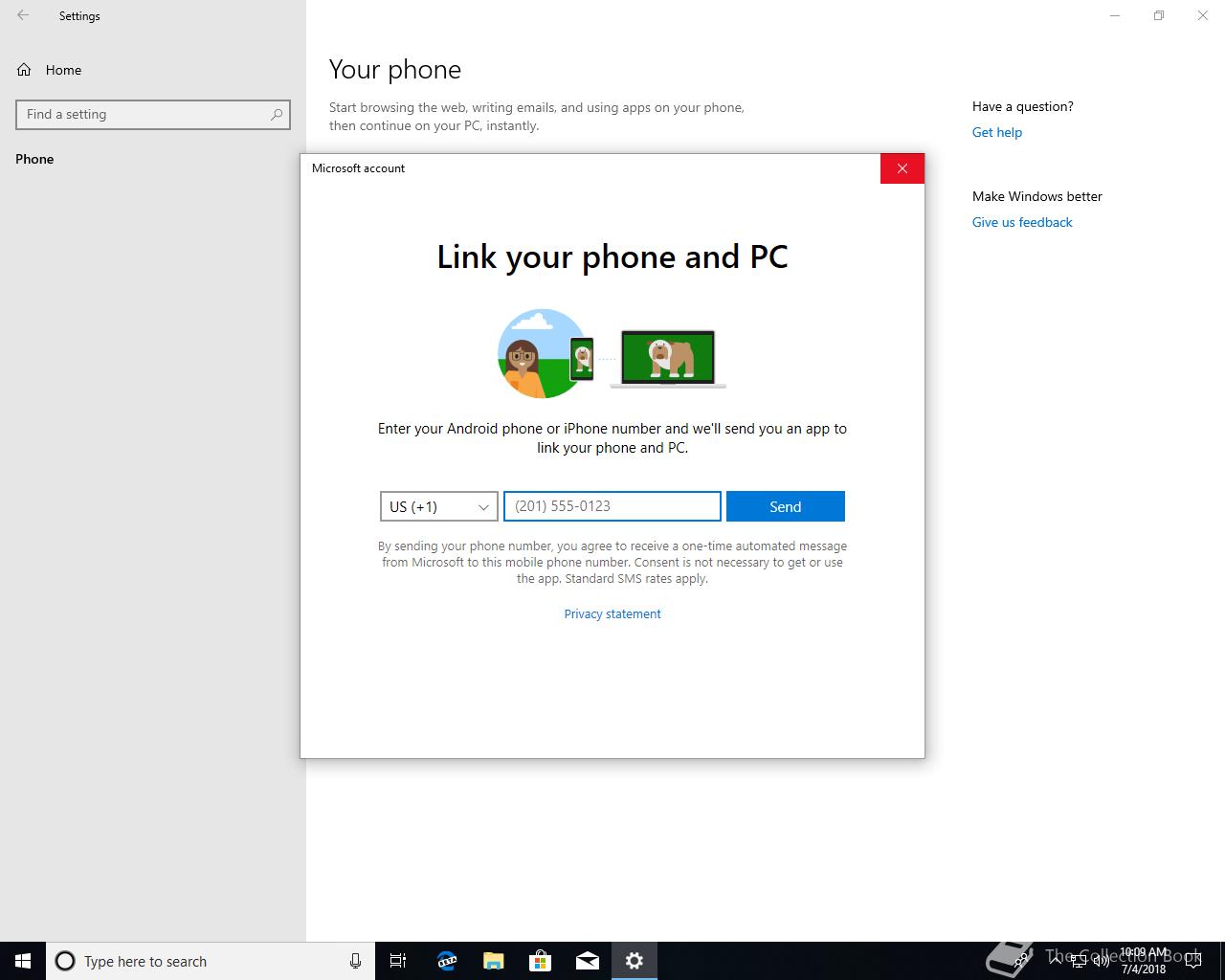Open the Windows Start menu
Viewport: 1225px width, 980px height.
point(23,961)
